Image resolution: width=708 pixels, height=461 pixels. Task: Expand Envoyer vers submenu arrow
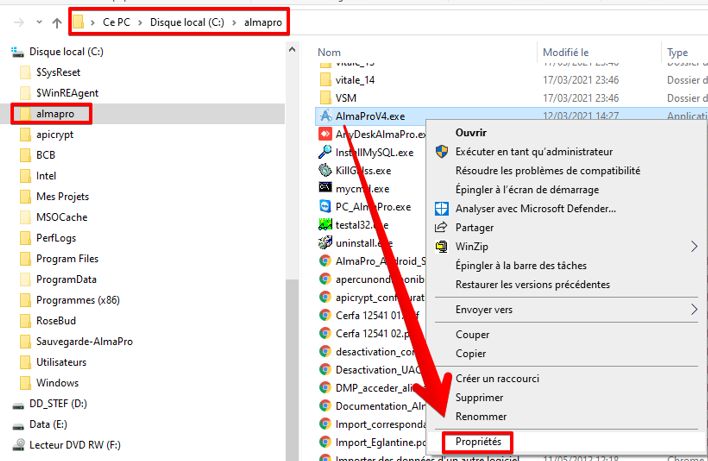point(694,310)
